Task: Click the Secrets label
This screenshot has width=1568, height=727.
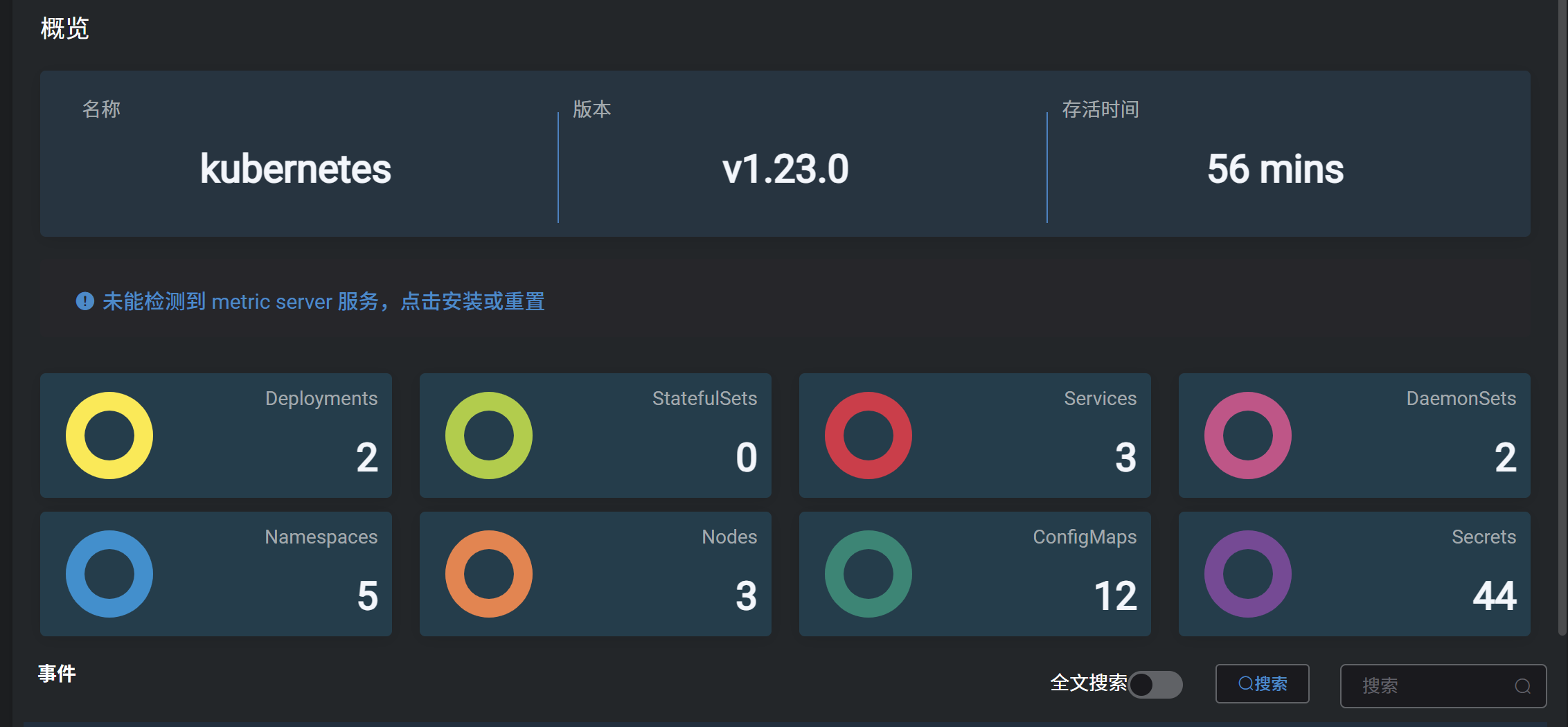Action: 1484,537
